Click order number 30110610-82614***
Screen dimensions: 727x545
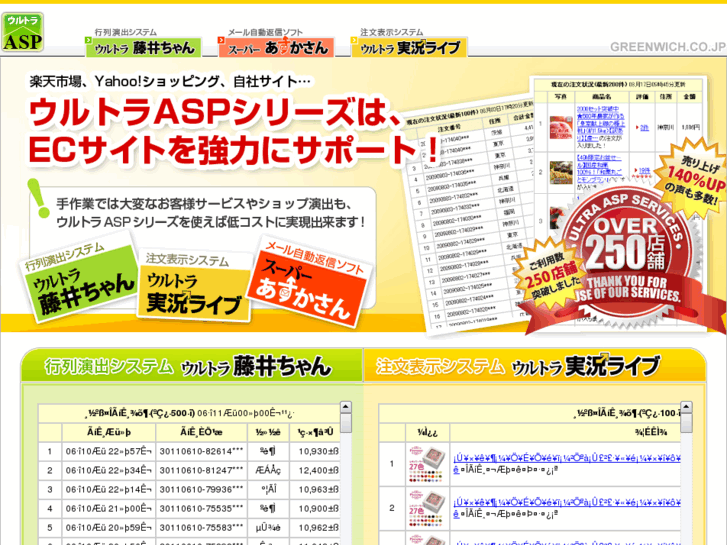201,451
